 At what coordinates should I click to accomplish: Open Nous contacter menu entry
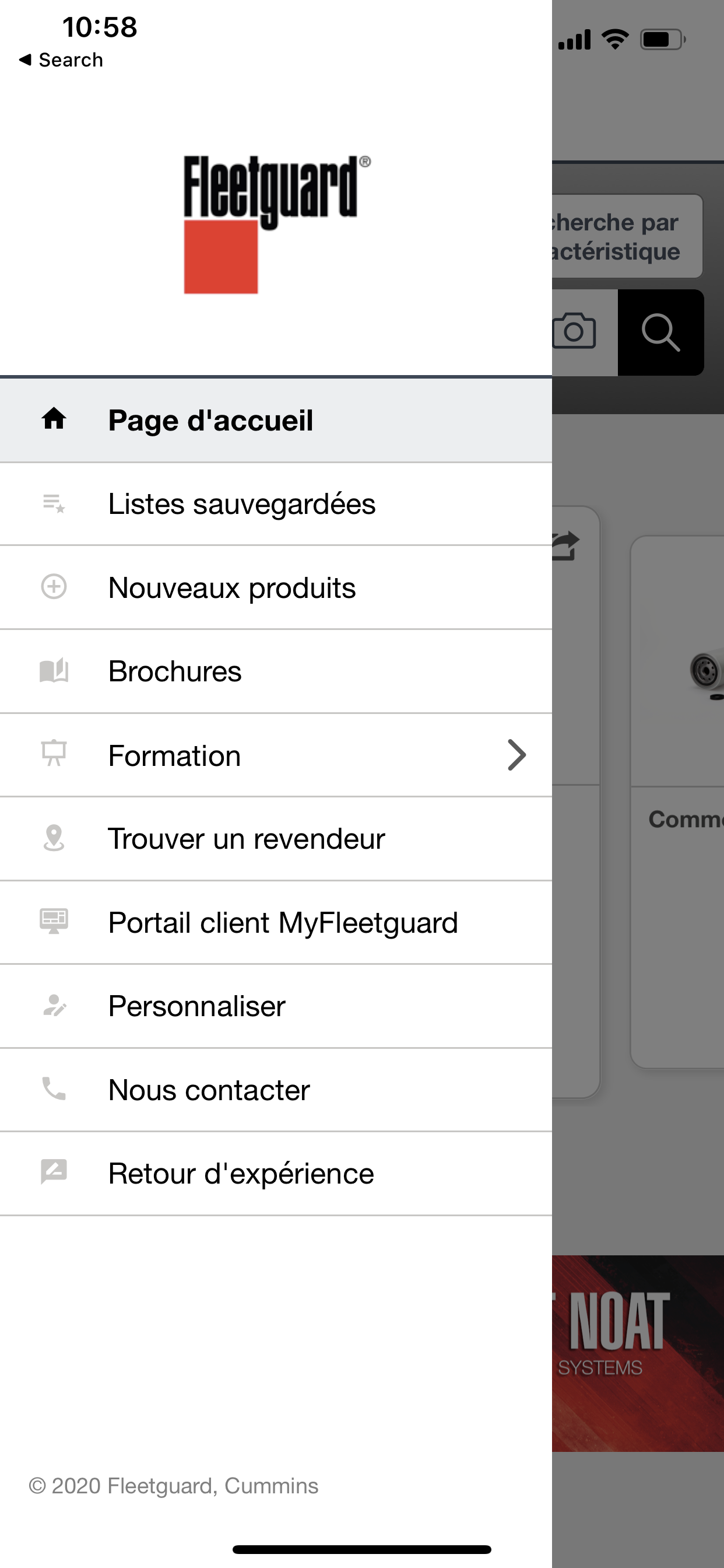(276, 1090)
